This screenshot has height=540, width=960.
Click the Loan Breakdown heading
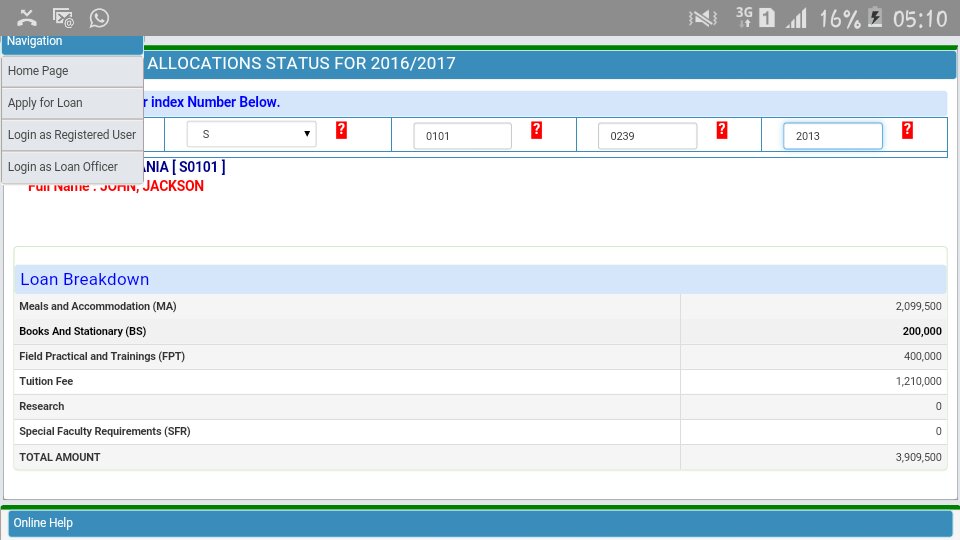coord(84,279)
